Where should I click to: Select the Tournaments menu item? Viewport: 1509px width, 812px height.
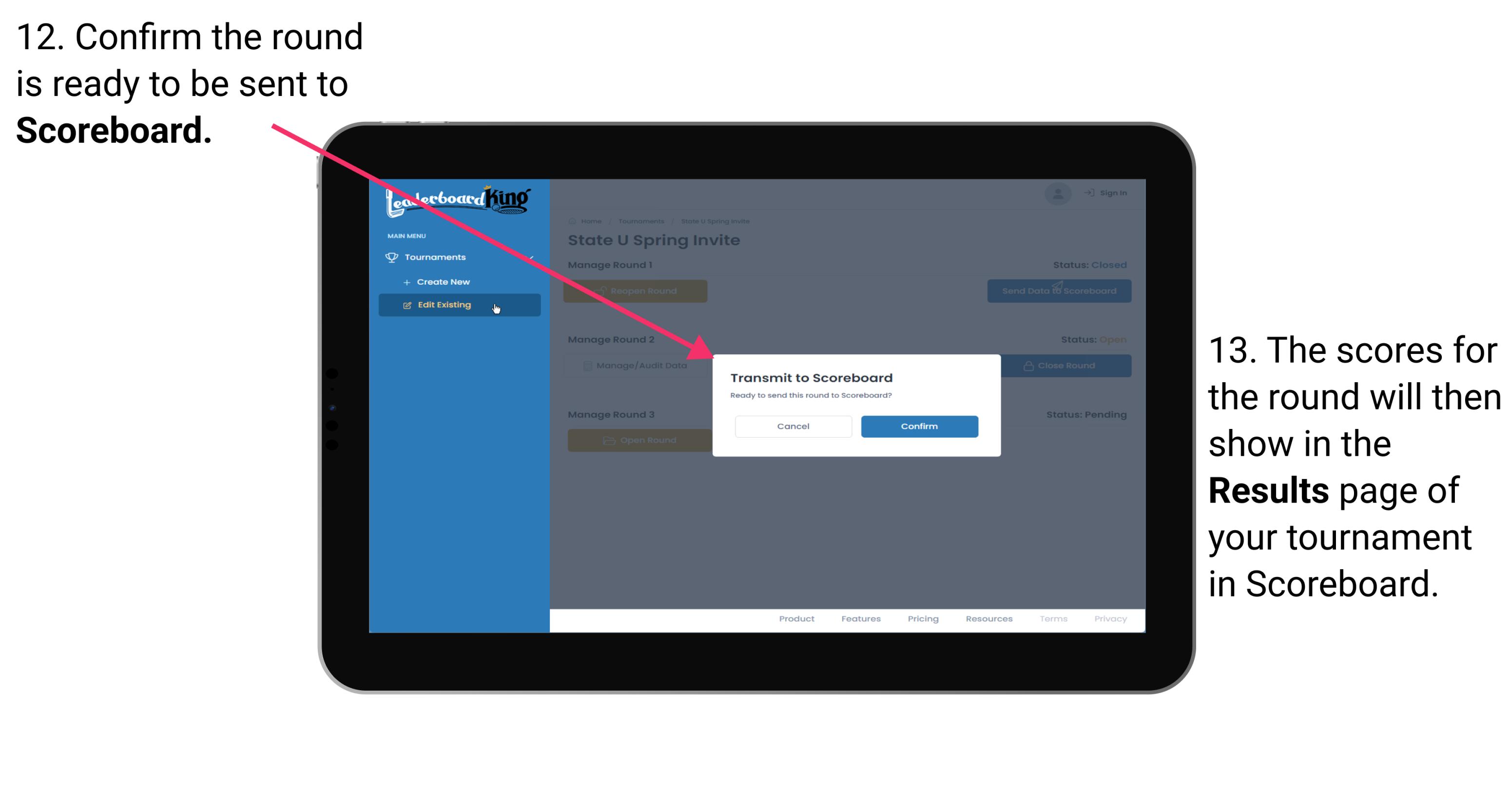coord(437,257)
